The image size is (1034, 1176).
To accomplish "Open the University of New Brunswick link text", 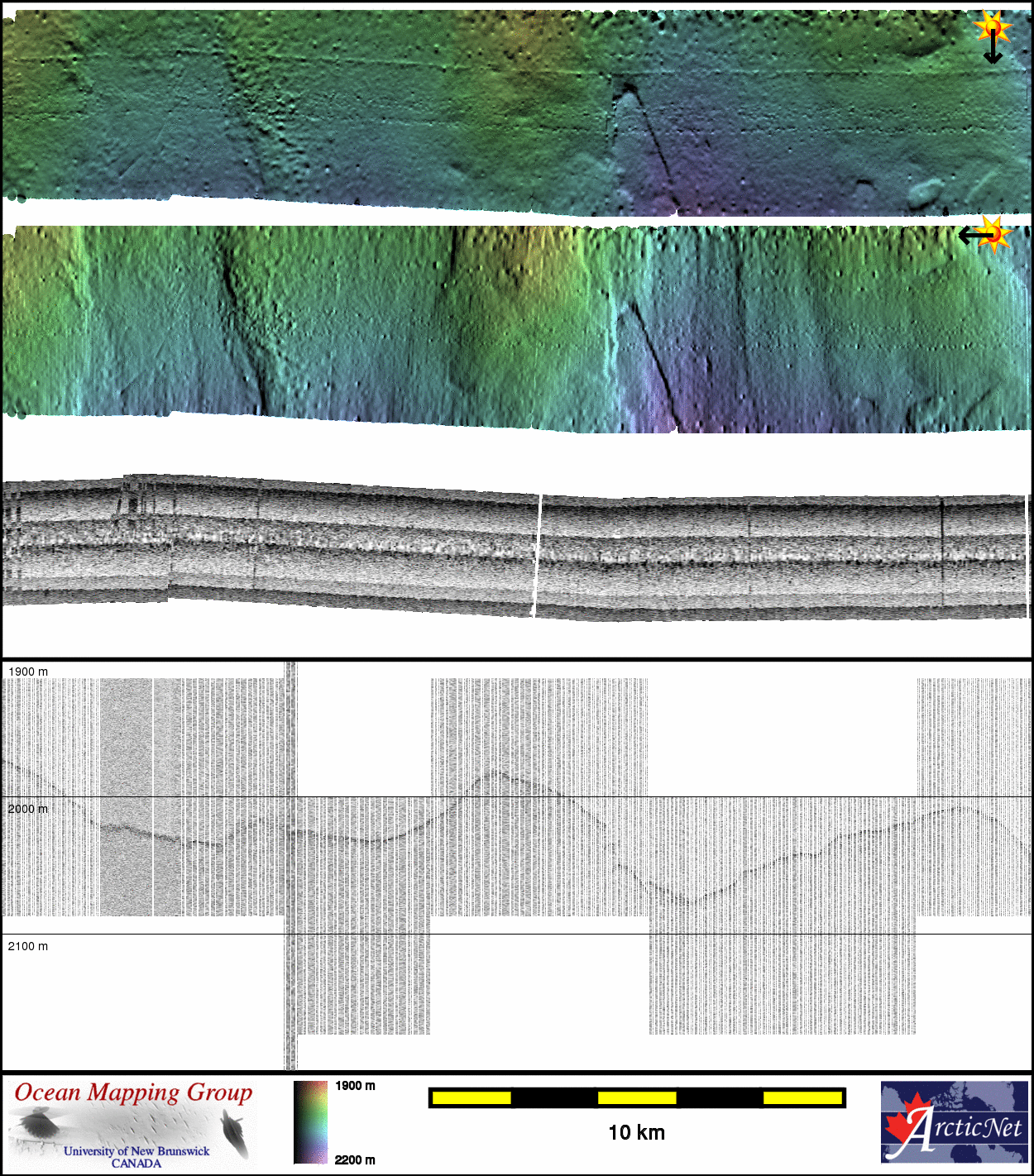I will (136, 1150).
